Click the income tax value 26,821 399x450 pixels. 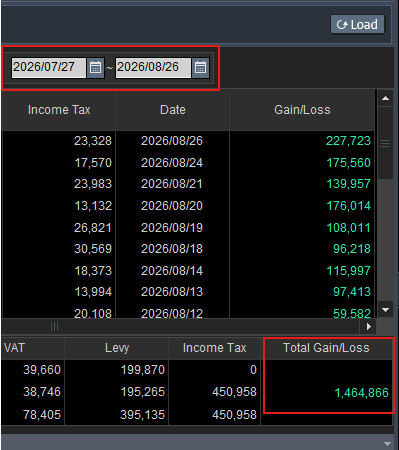pyautogui.click(x=93, y=228)
